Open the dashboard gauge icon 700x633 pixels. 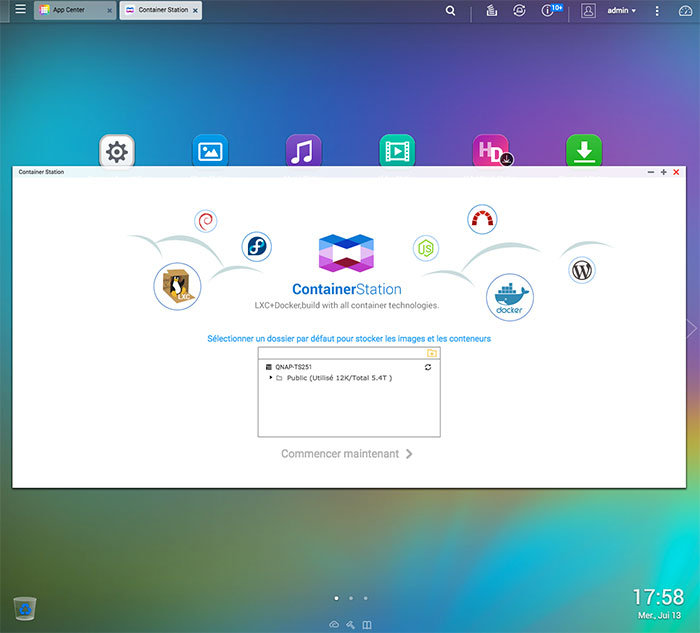pyautogui.click(x=685, y=10)
